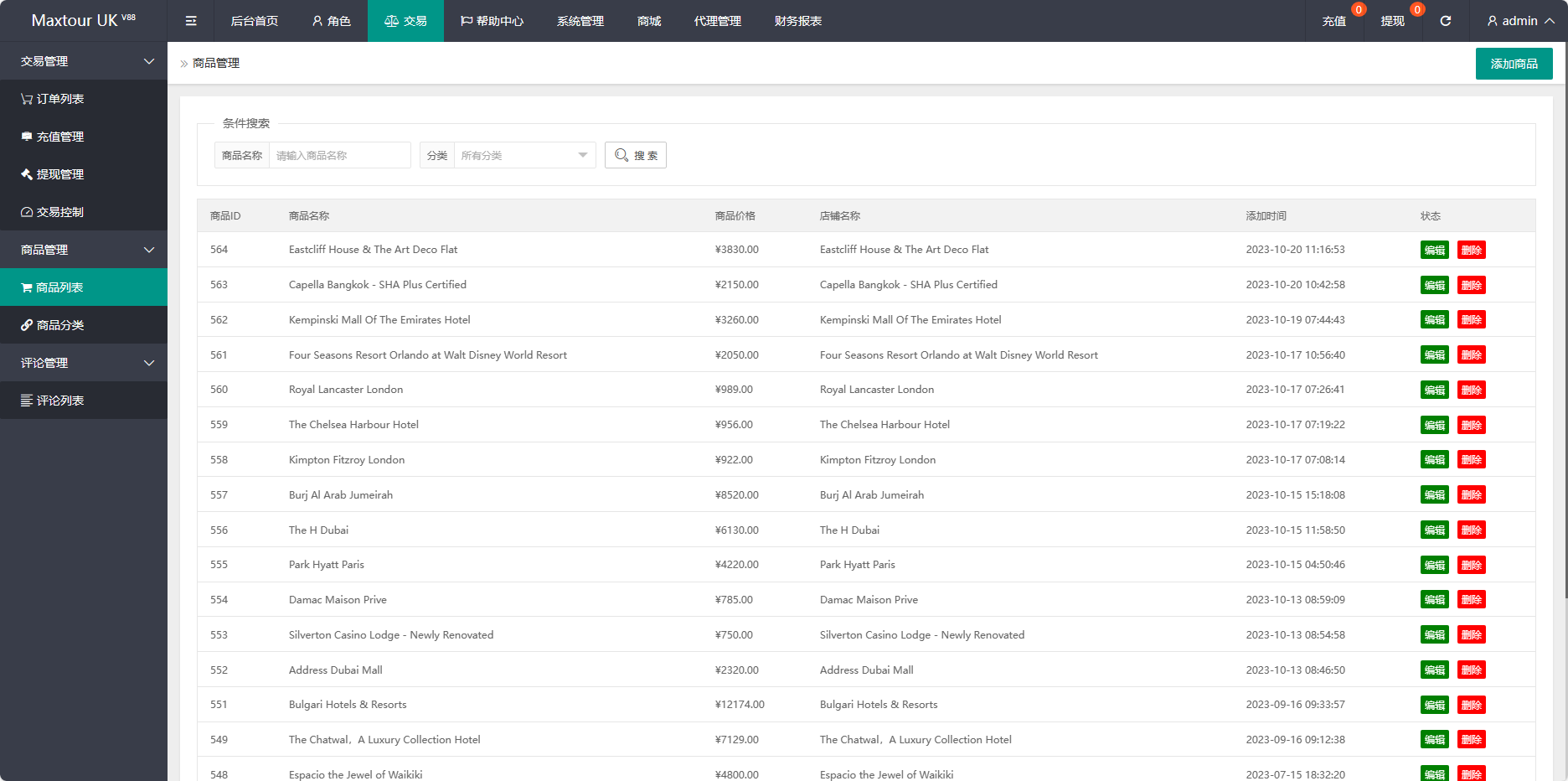Delete product 564 Eastcliff House
1568x781 pixels.
1472,250
